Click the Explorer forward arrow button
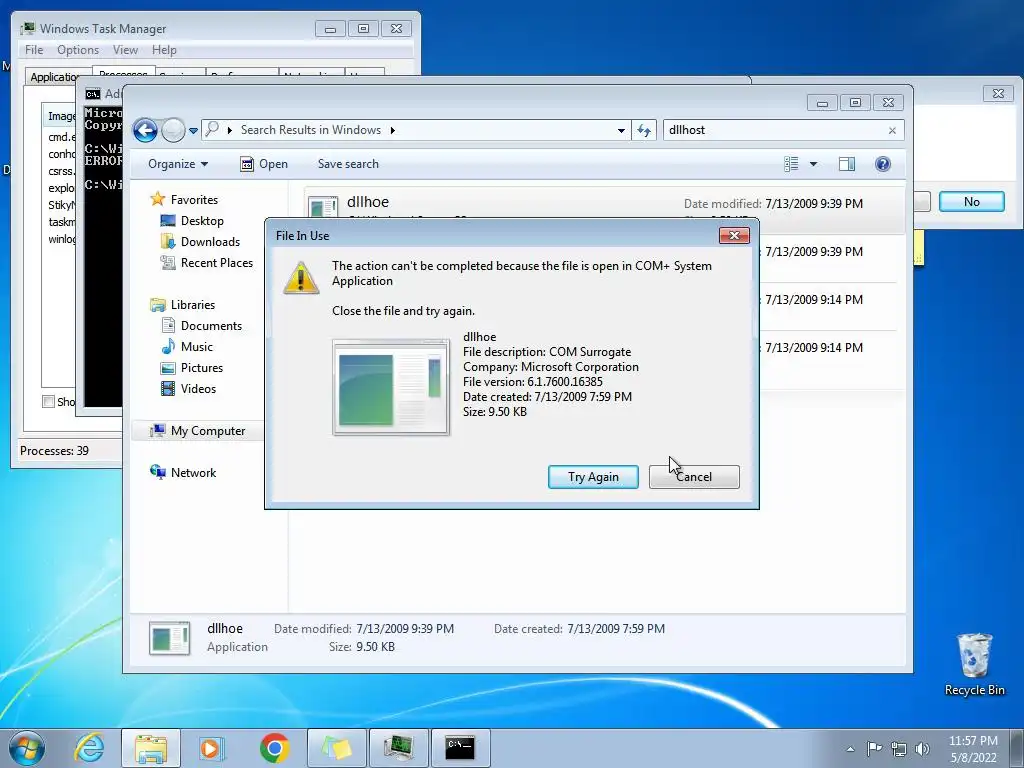This screenshot has width=1024, height=768. [x=173, y=131]
